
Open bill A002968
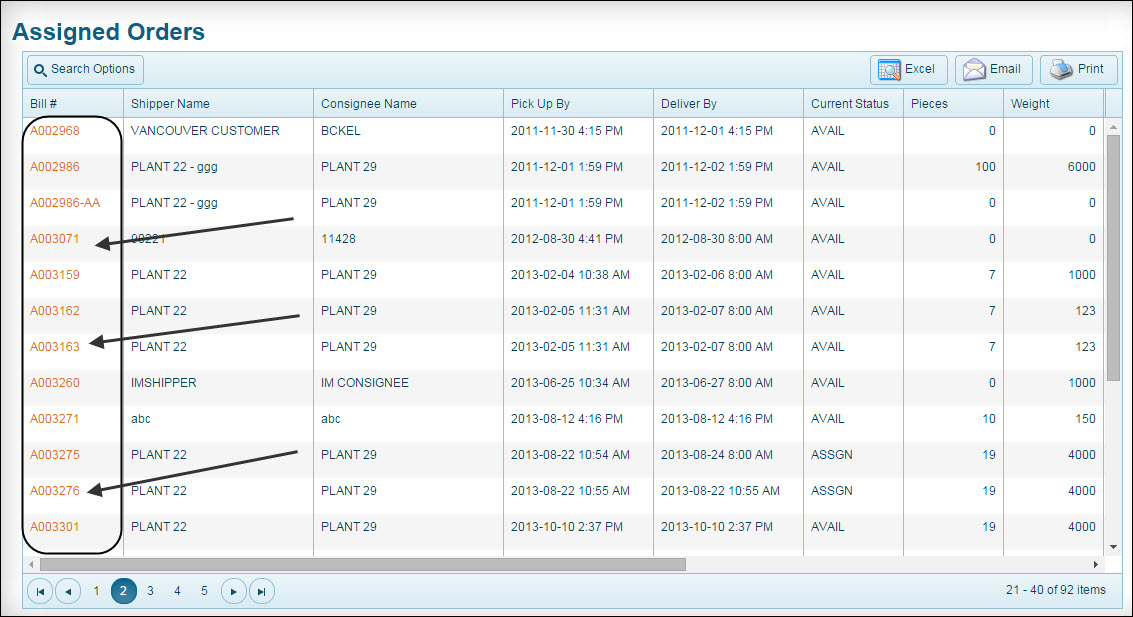click(55, 131)
